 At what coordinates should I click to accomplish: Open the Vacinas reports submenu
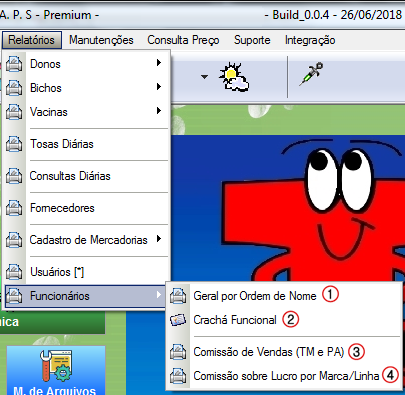point(86,112)
